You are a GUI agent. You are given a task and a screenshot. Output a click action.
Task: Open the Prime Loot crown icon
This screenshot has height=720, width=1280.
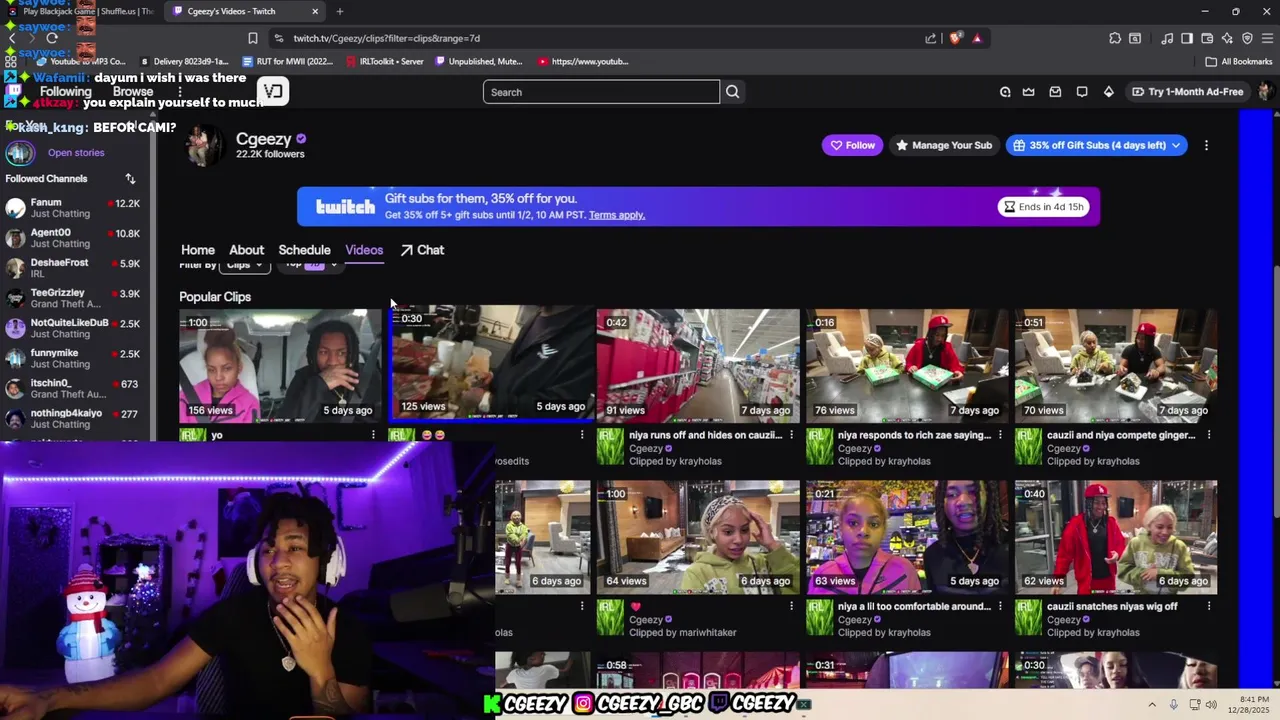point(1029,92)
